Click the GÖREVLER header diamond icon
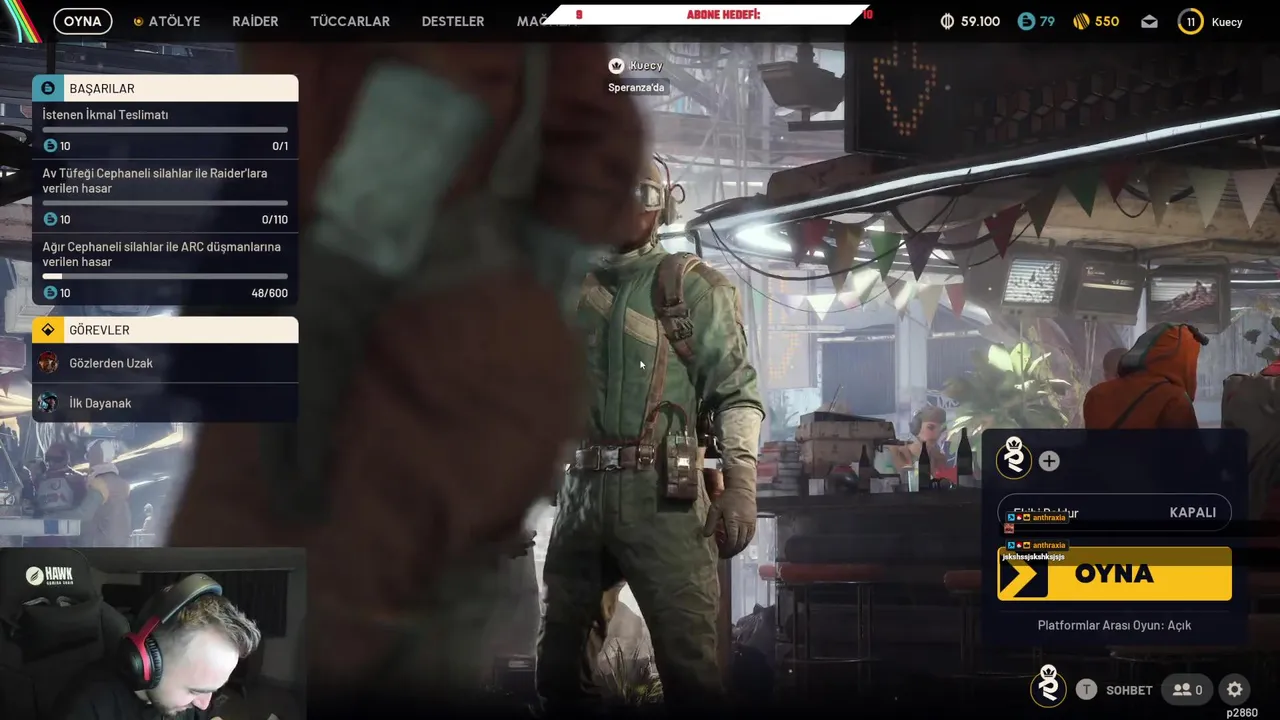Screen dimensions: 1280x720 tap(48, 330)
